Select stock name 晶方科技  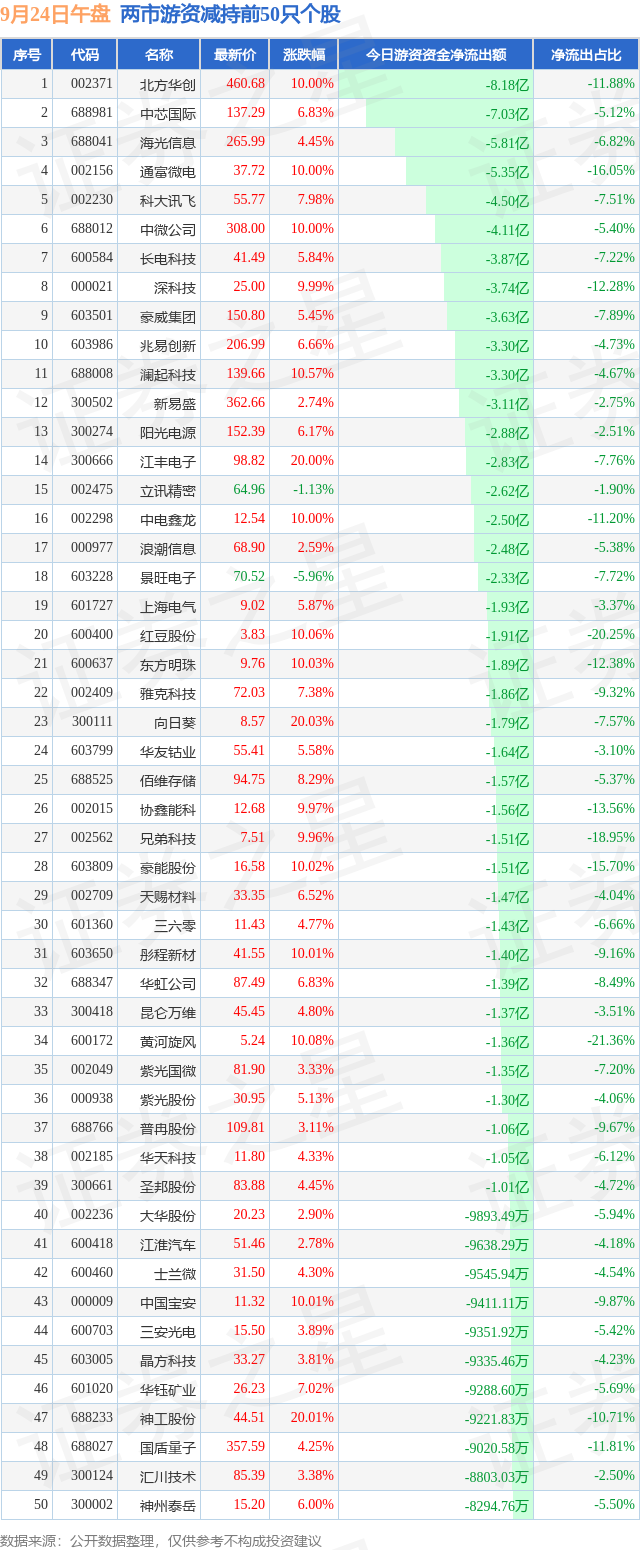point(169,1360)
